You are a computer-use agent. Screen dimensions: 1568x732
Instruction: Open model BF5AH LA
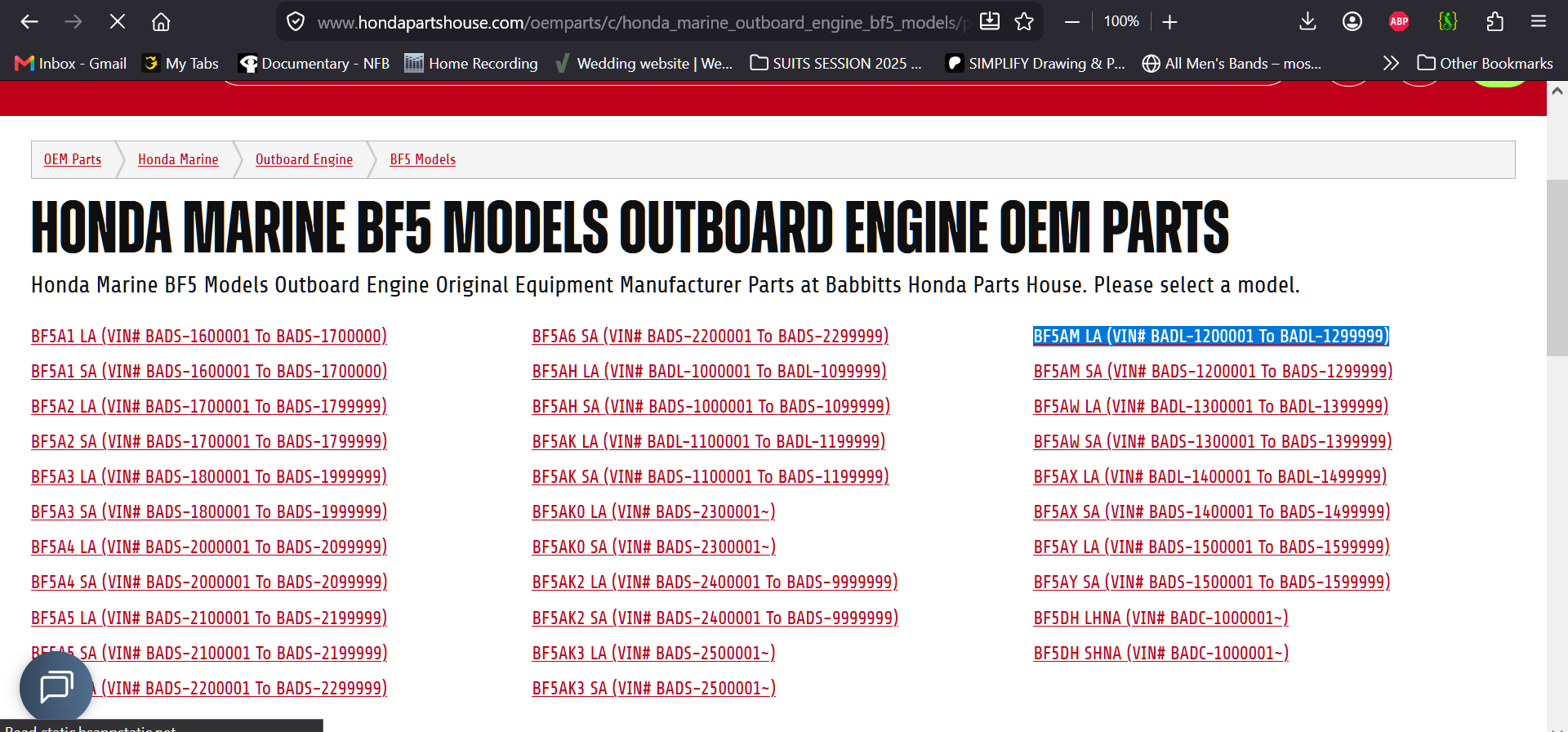pos(710,371)
